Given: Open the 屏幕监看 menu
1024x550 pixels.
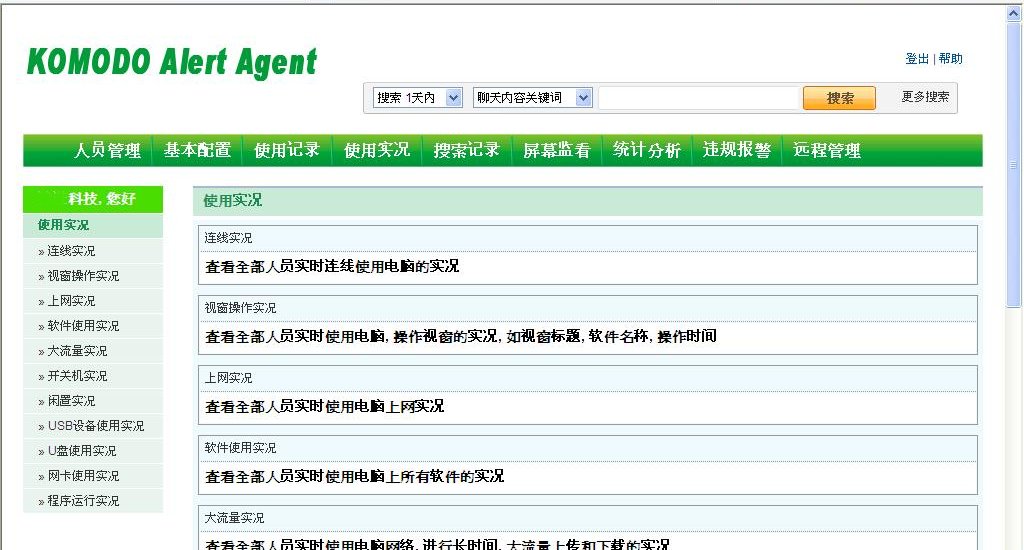Looking at the screenshot, I should (556, 150).
